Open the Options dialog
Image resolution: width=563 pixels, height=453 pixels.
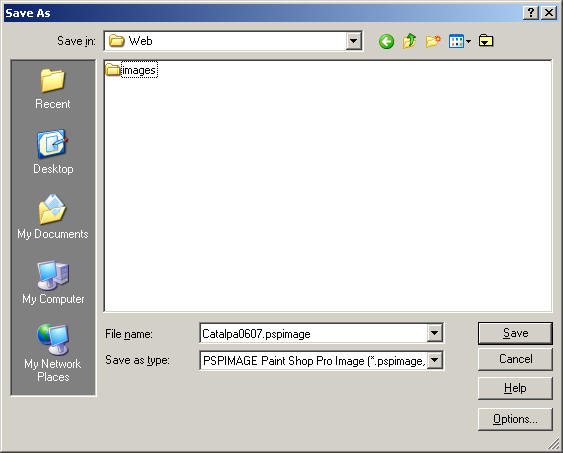[515, 419]
